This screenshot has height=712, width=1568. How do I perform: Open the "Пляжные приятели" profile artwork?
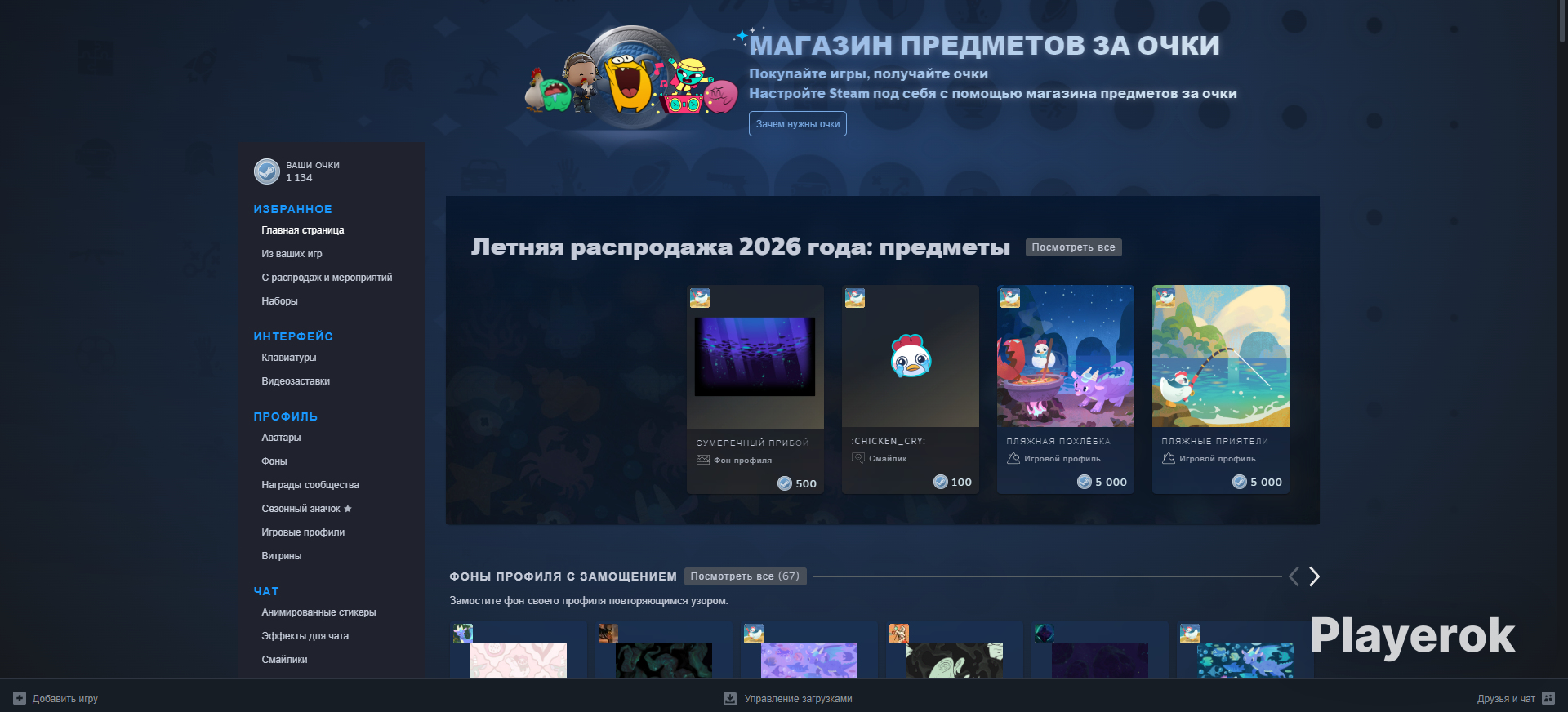(x=1221, y=356)
